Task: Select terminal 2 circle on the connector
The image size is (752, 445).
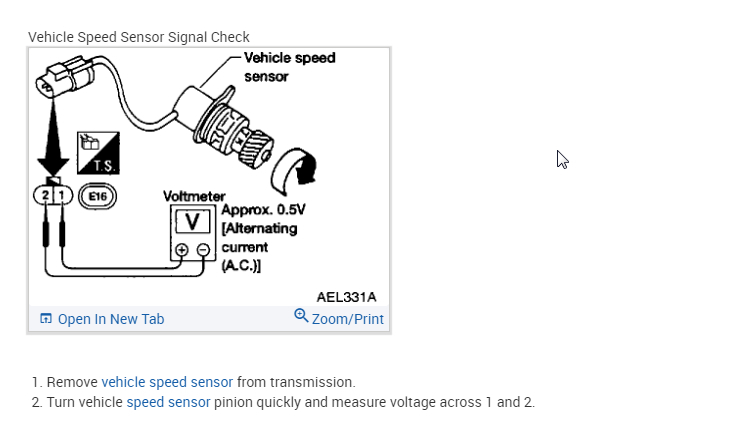Action: (45, 193)
